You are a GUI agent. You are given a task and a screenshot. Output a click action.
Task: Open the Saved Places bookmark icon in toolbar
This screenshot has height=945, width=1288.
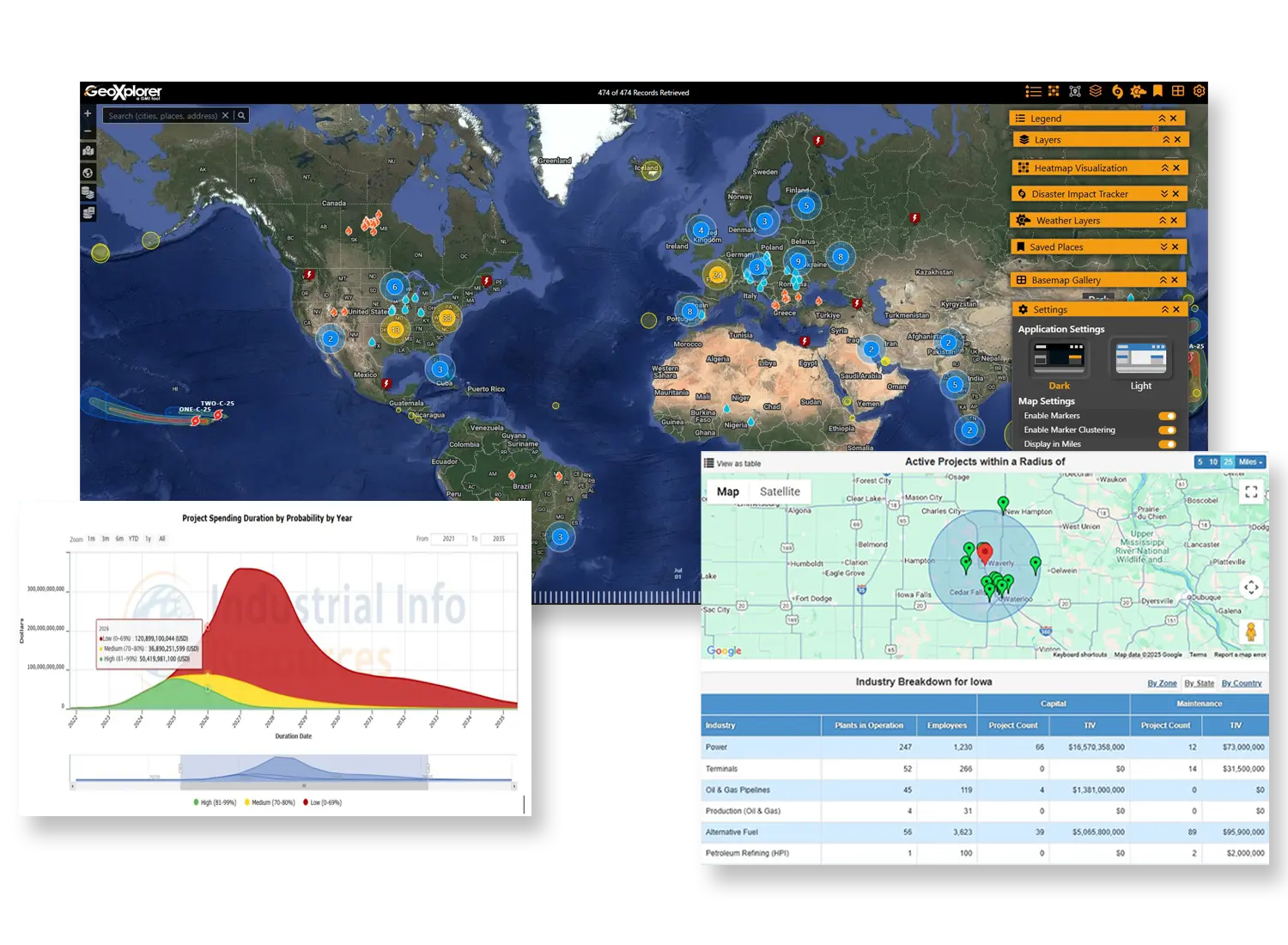coord(1157,91)
